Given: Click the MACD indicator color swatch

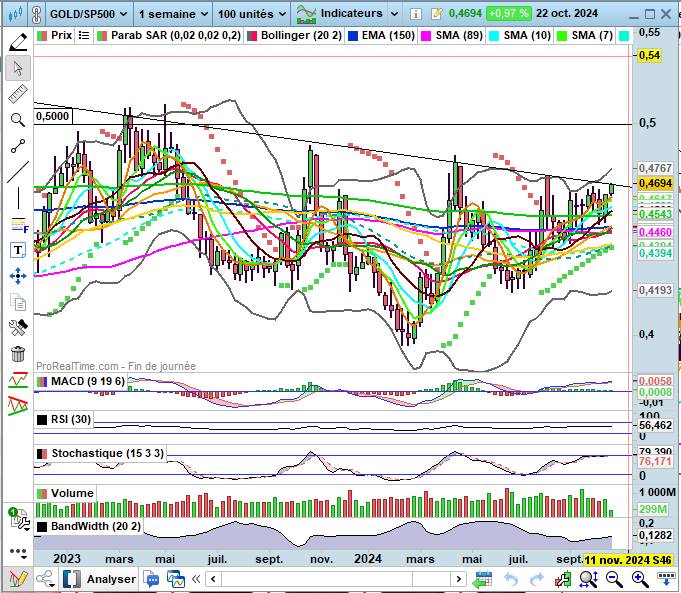Looking at the screenshot, I should [41, 382].
